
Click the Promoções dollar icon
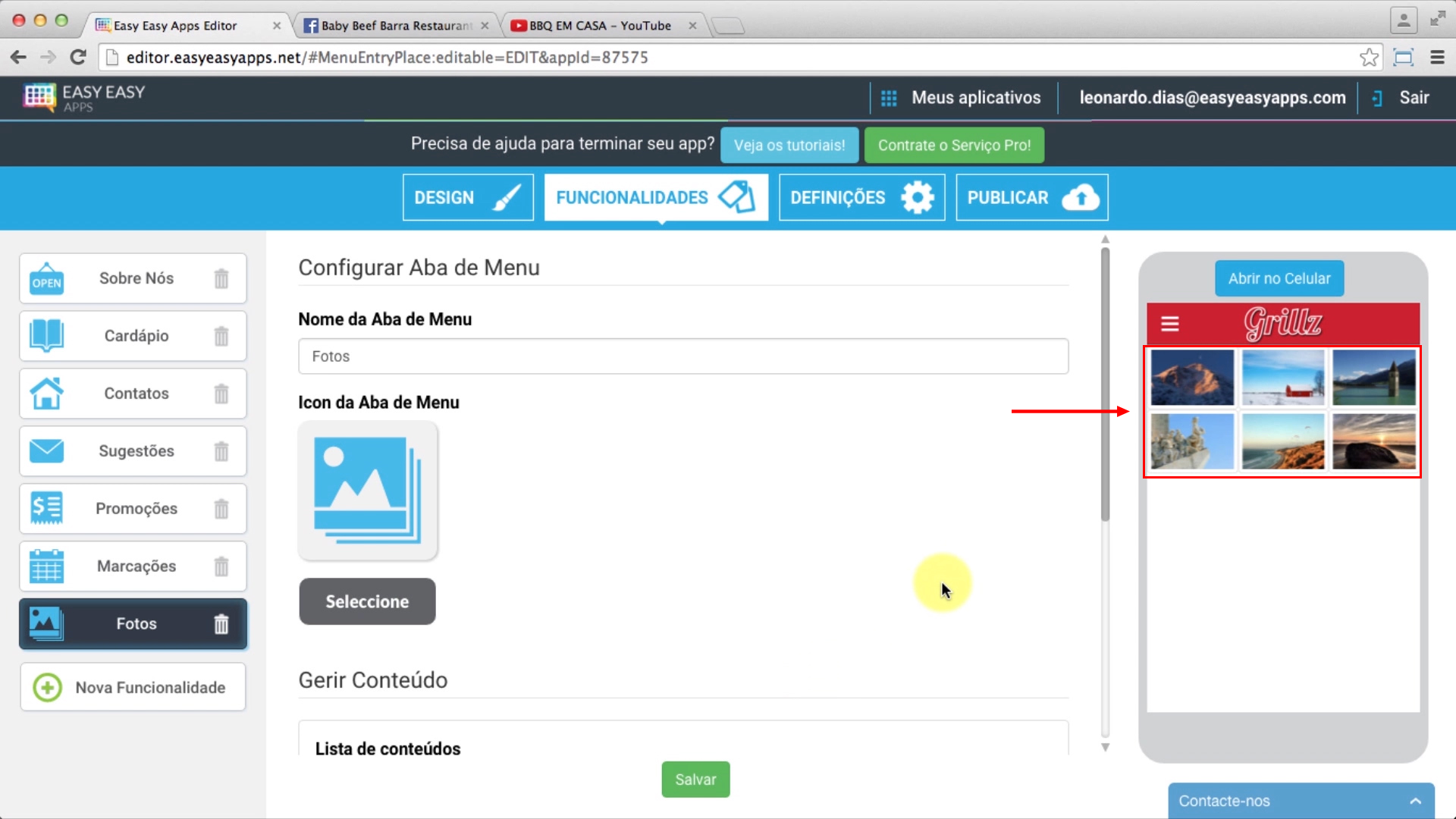tap(45, 508)
